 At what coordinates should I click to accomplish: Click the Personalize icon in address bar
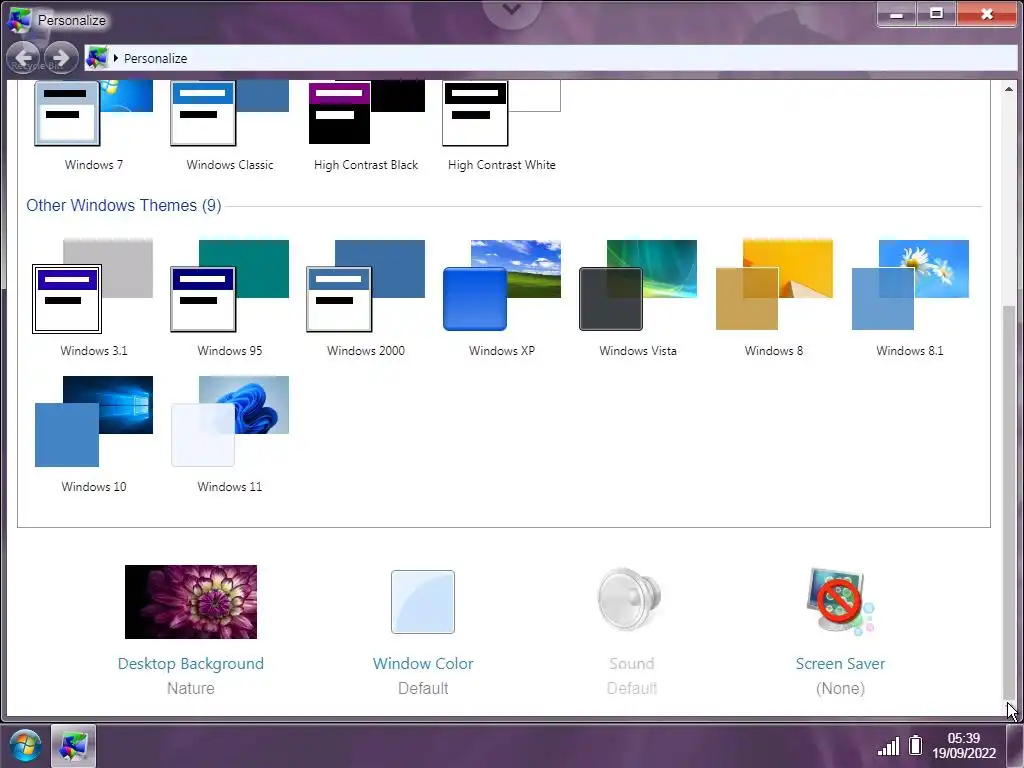click(x=97, y=58)
